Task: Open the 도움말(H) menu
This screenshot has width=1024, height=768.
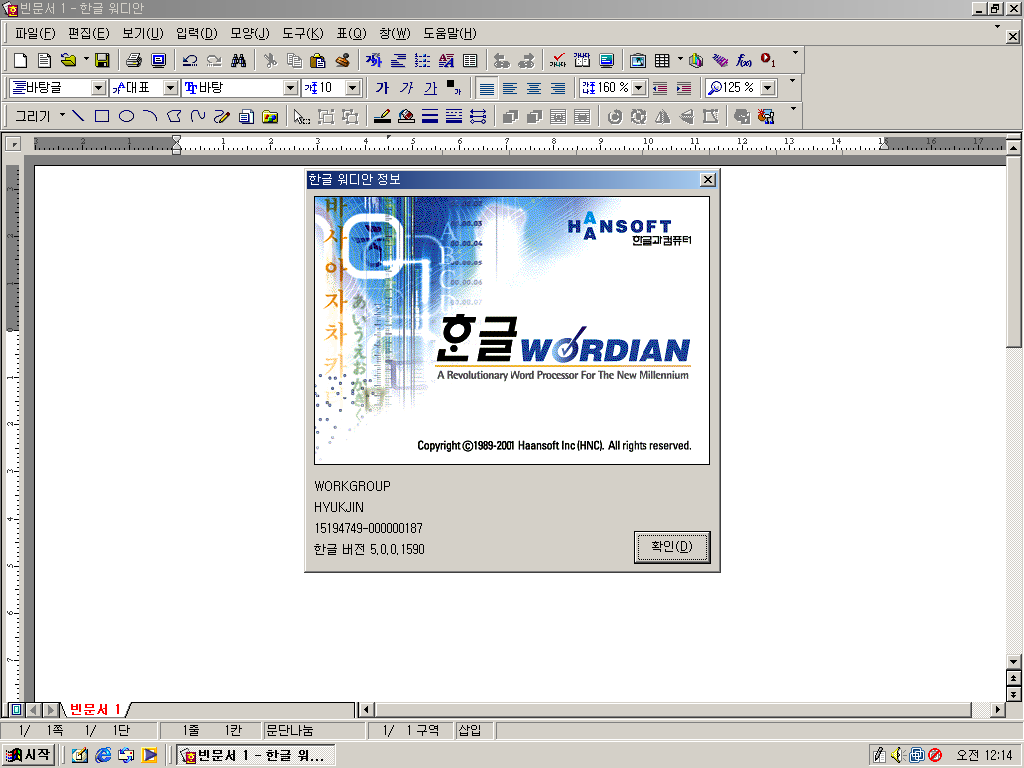Action: (450, 33)
